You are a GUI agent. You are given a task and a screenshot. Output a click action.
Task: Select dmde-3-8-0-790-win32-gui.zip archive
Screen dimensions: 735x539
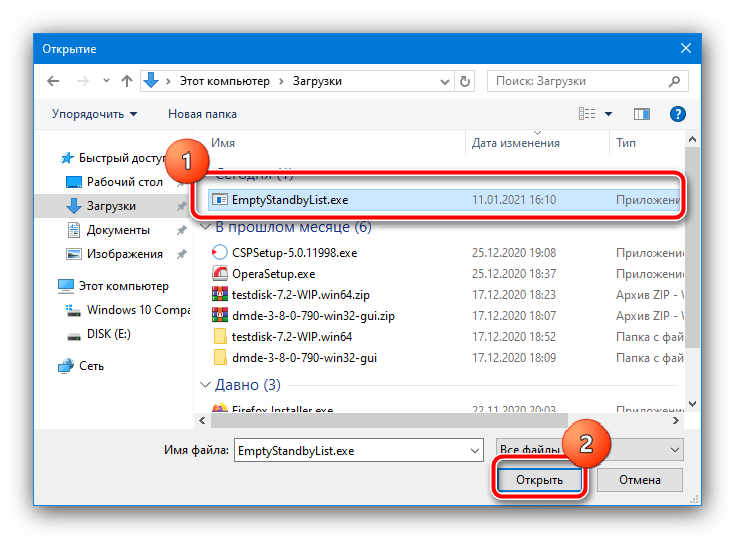[445, 316]
